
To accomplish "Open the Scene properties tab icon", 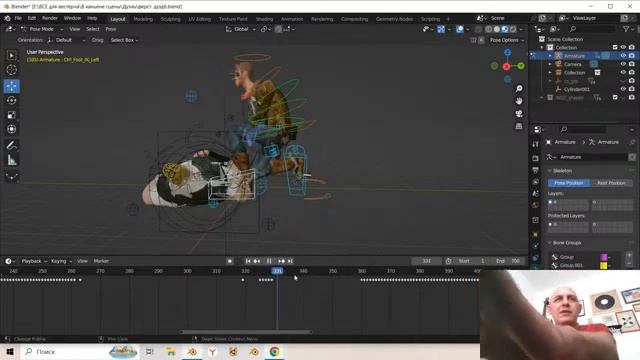I will point(535,193).
